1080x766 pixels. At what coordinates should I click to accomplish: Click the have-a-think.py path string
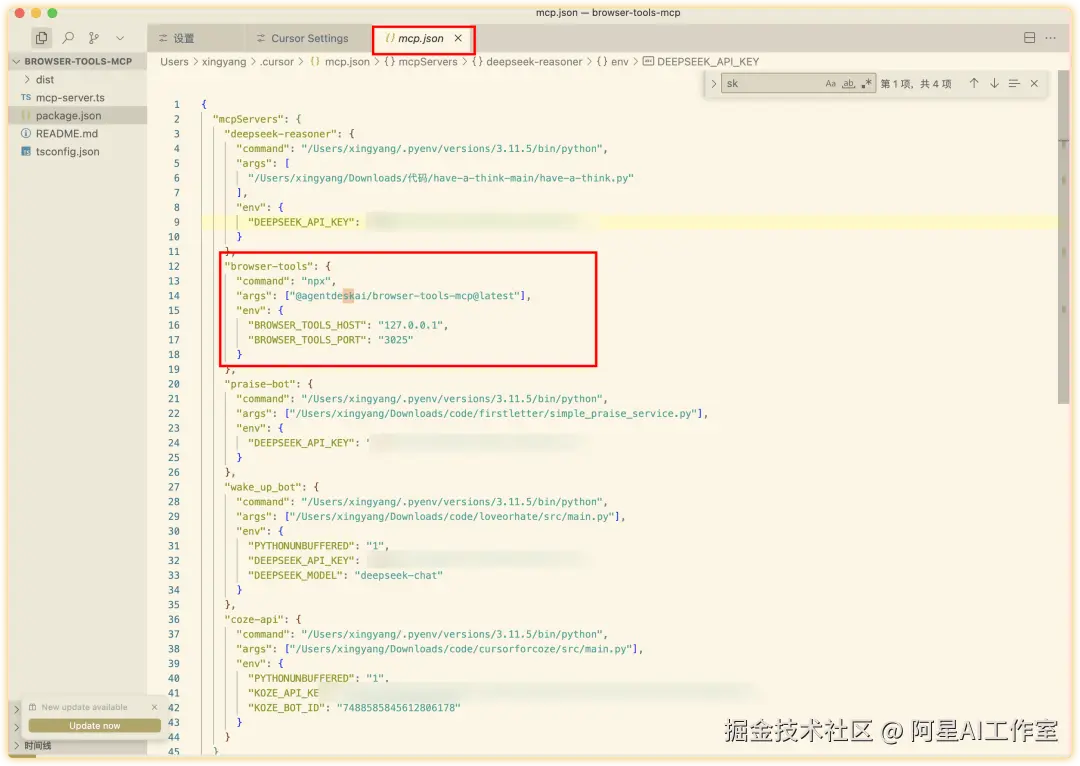pos(441,178)
